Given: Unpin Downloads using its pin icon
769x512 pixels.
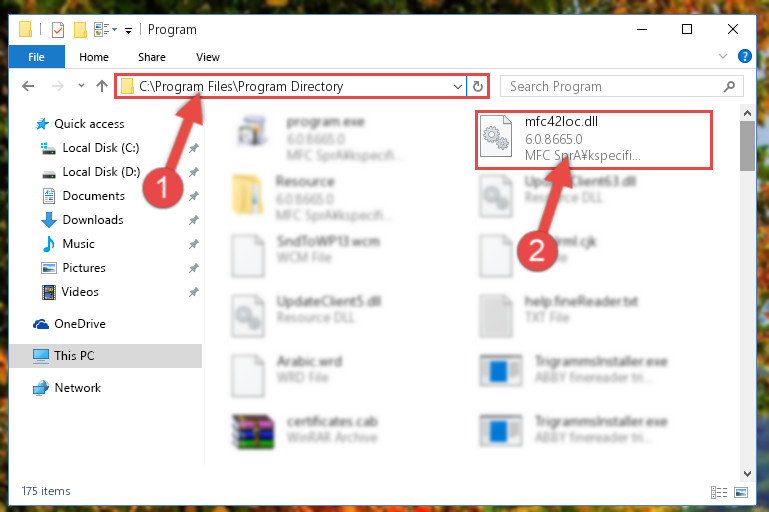Looking at the screenshot, I should click(194, 220).
